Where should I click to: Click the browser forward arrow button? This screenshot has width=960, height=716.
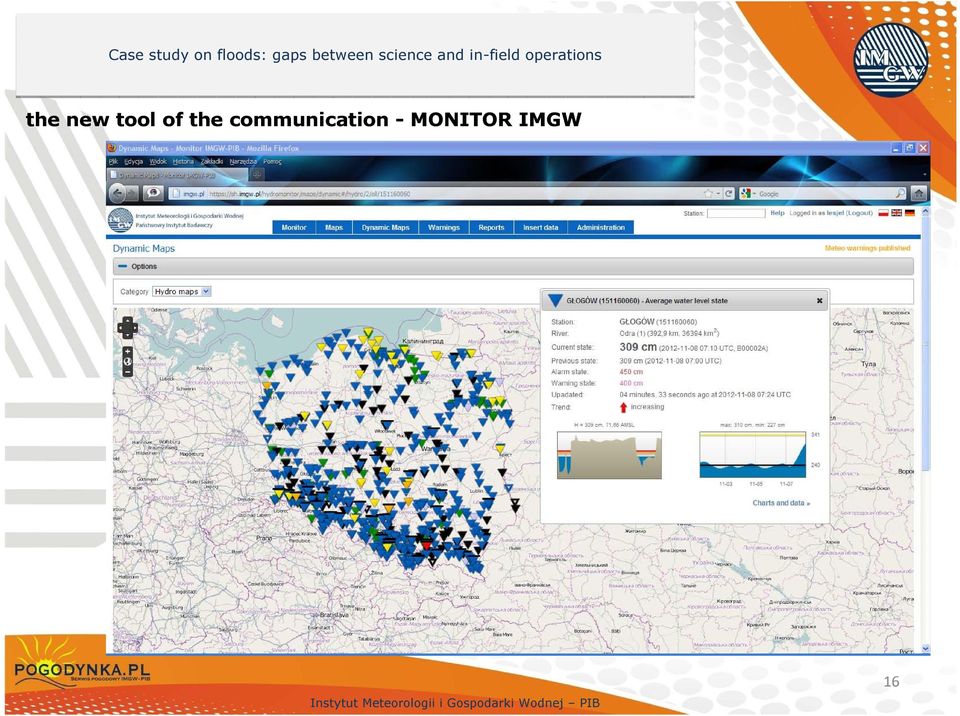coord(133,194)
